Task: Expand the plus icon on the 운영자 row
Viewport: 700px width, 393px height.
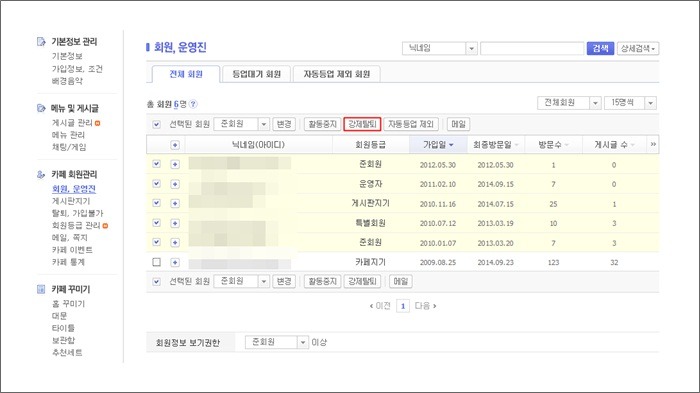Action: (175, 184)
